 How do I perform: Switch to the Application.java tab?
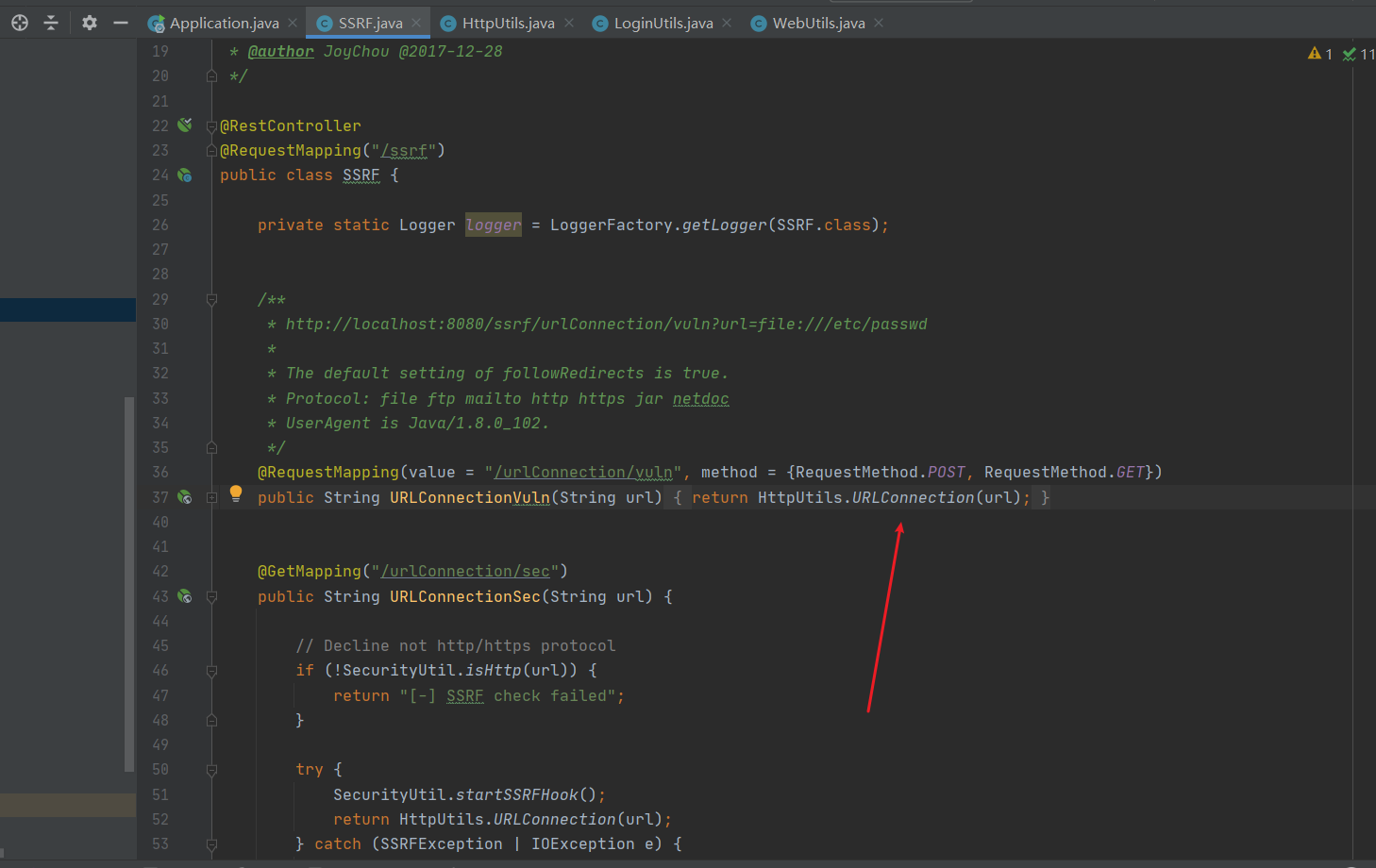[224, 23]
